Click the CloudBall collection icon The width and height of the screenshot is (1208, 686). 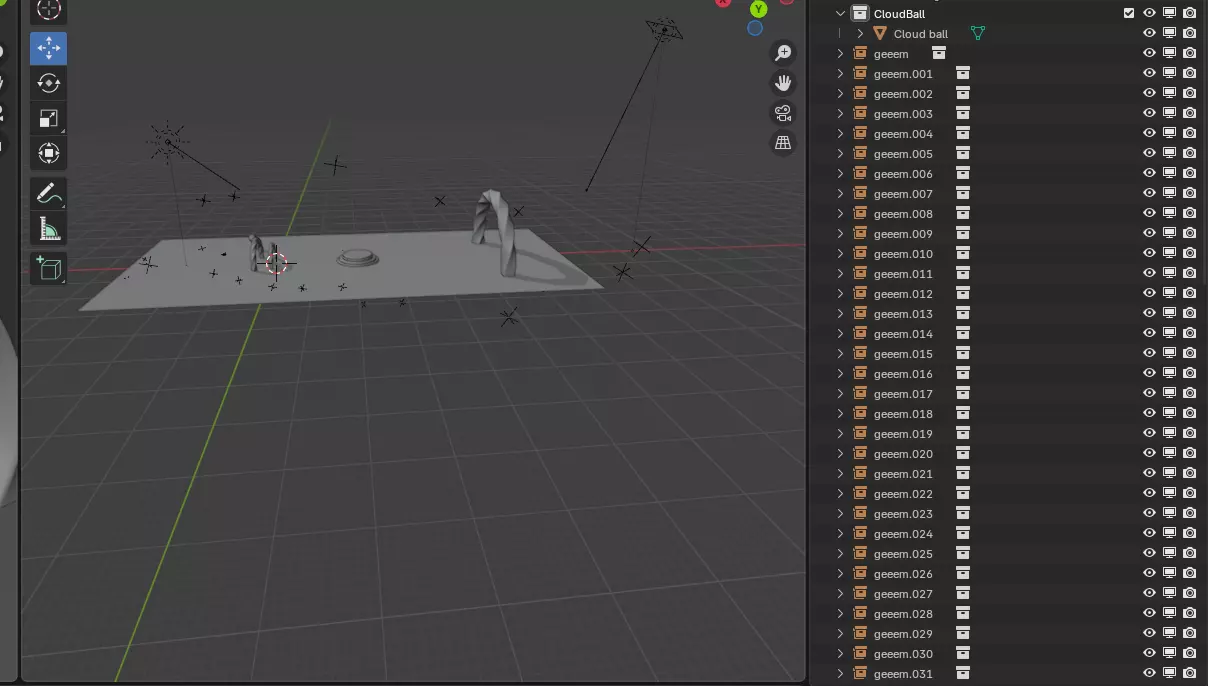coord(859,14)
